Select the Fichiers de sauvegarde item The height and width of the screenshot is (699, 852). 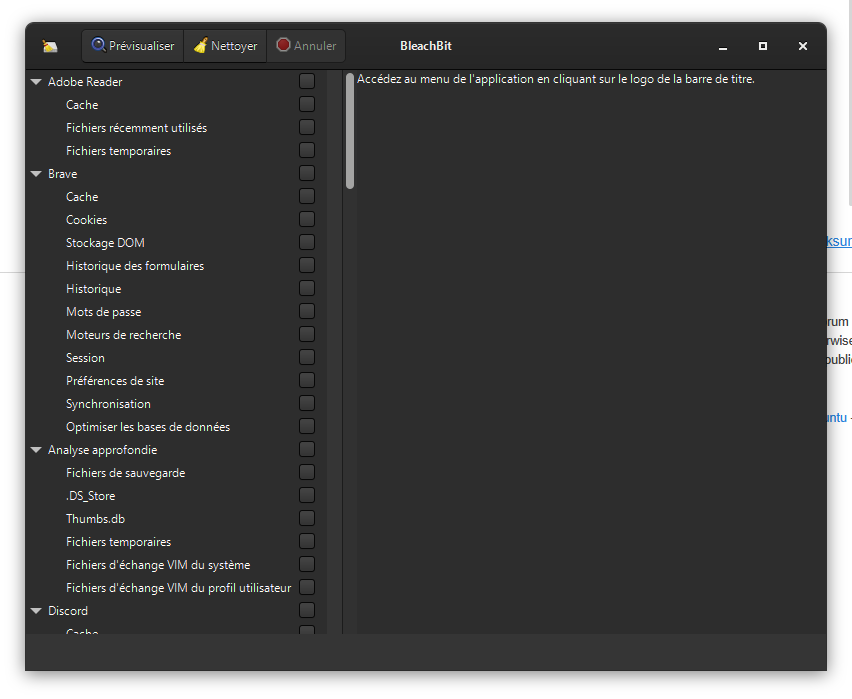click(x=126, y=473)
